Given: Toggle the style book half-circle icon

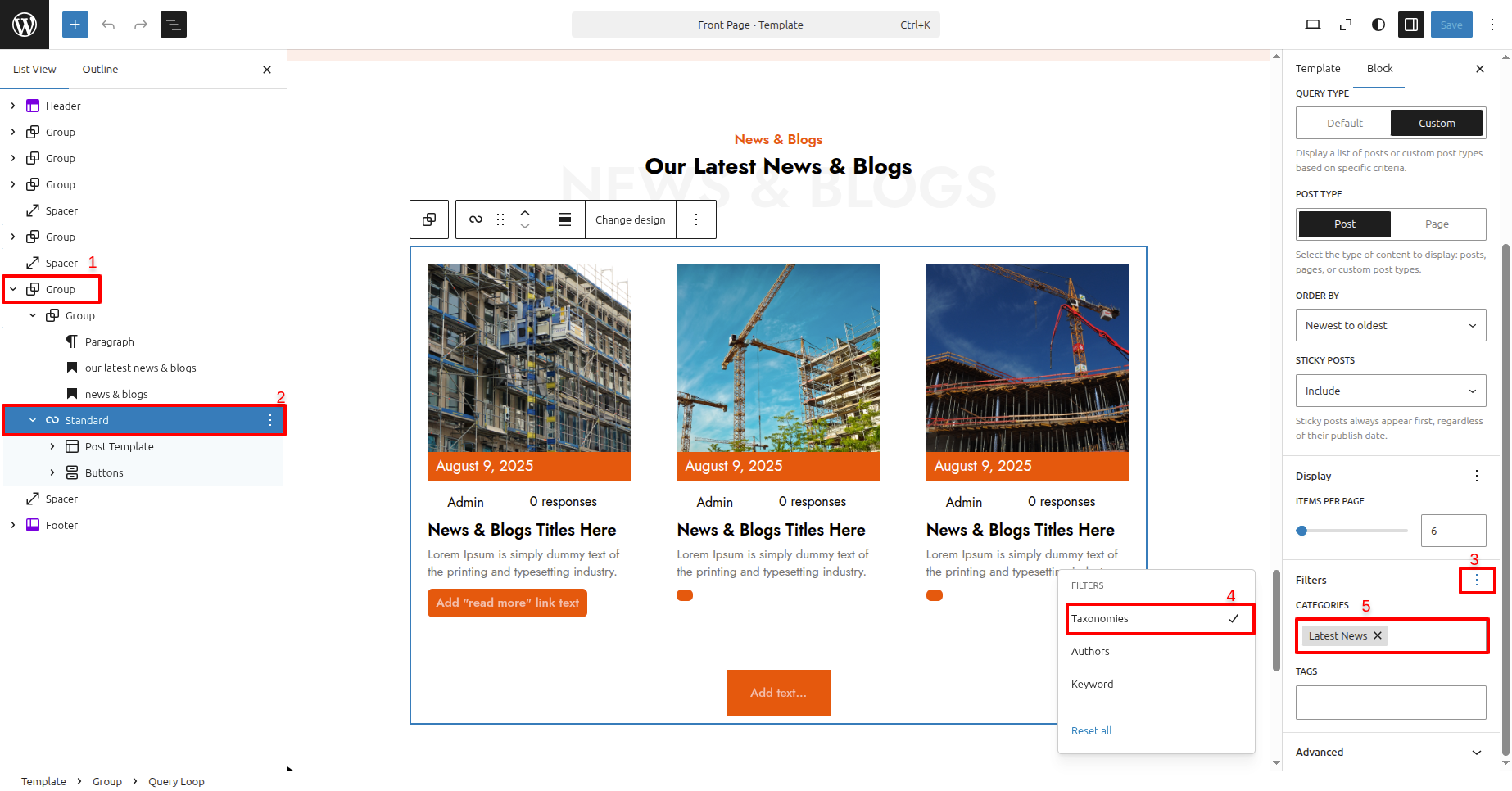Looking at the screenshot, I should point(1378,25).
